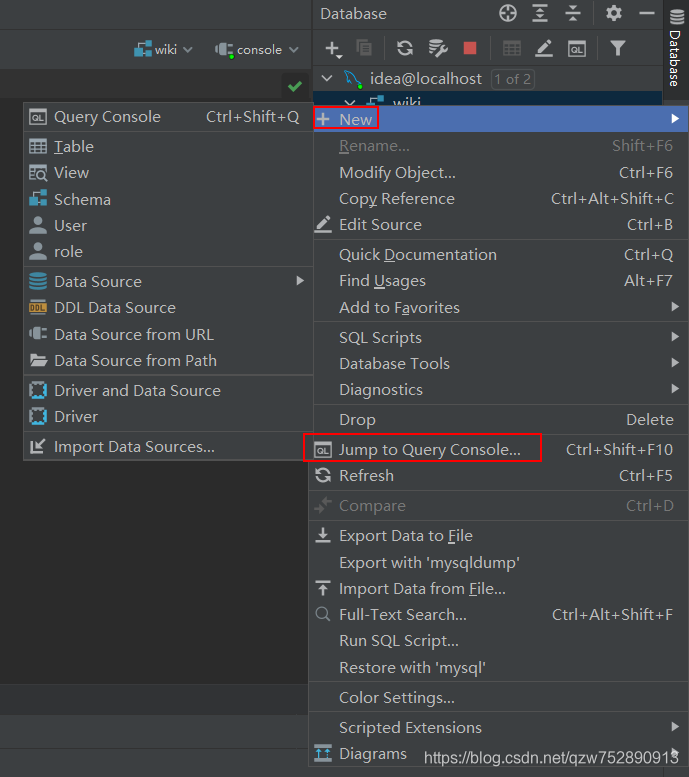
Task: Choose Quick Documentation
Action: point(501,255)
